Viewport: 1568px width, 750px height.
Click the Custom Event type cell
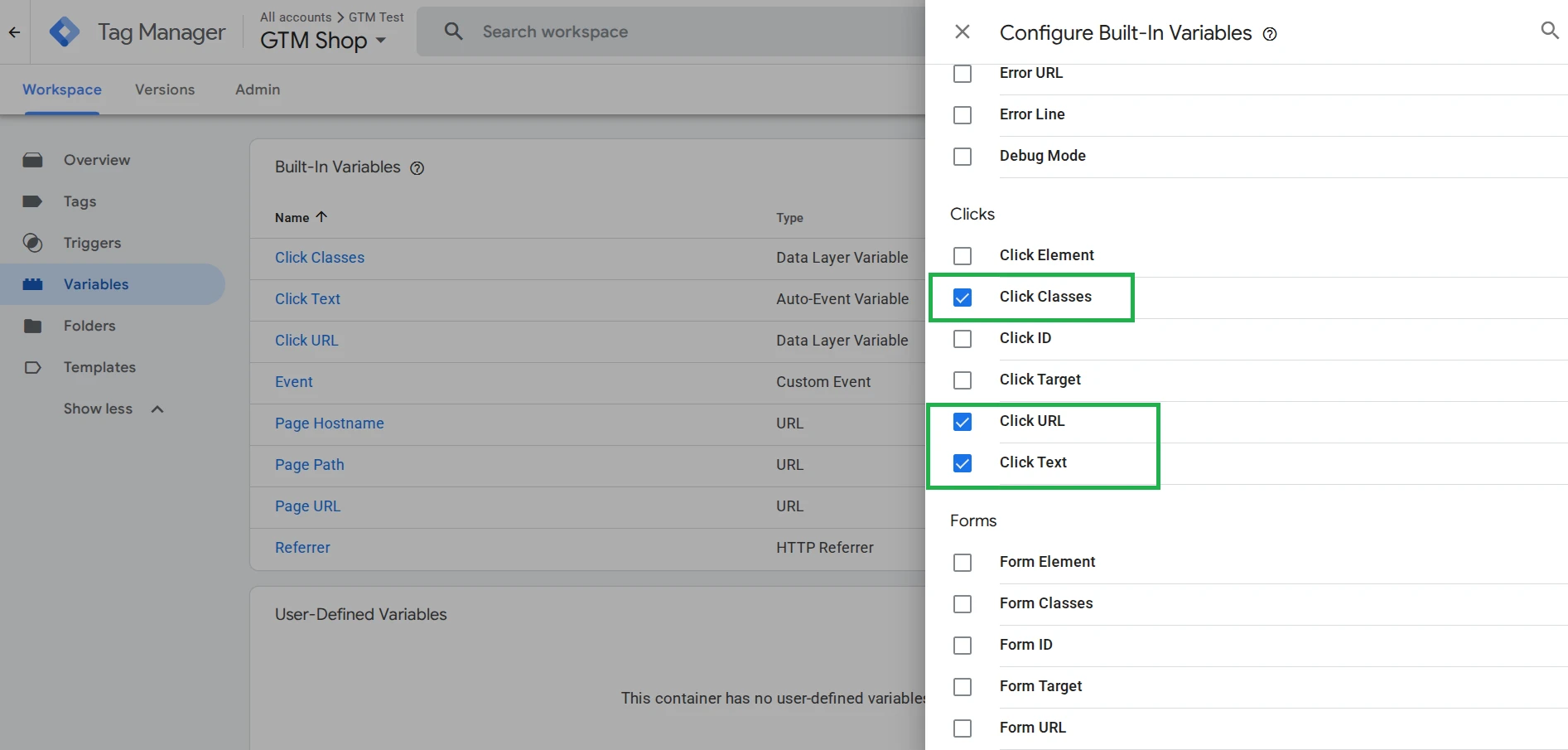(823, 382)
